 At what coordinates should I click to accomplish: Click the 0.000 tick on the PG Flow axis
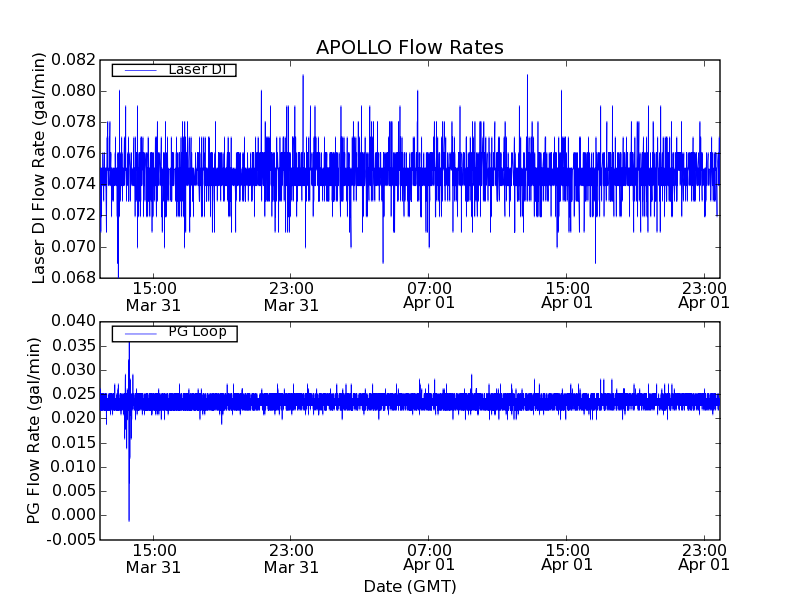[x=73, y=515]
